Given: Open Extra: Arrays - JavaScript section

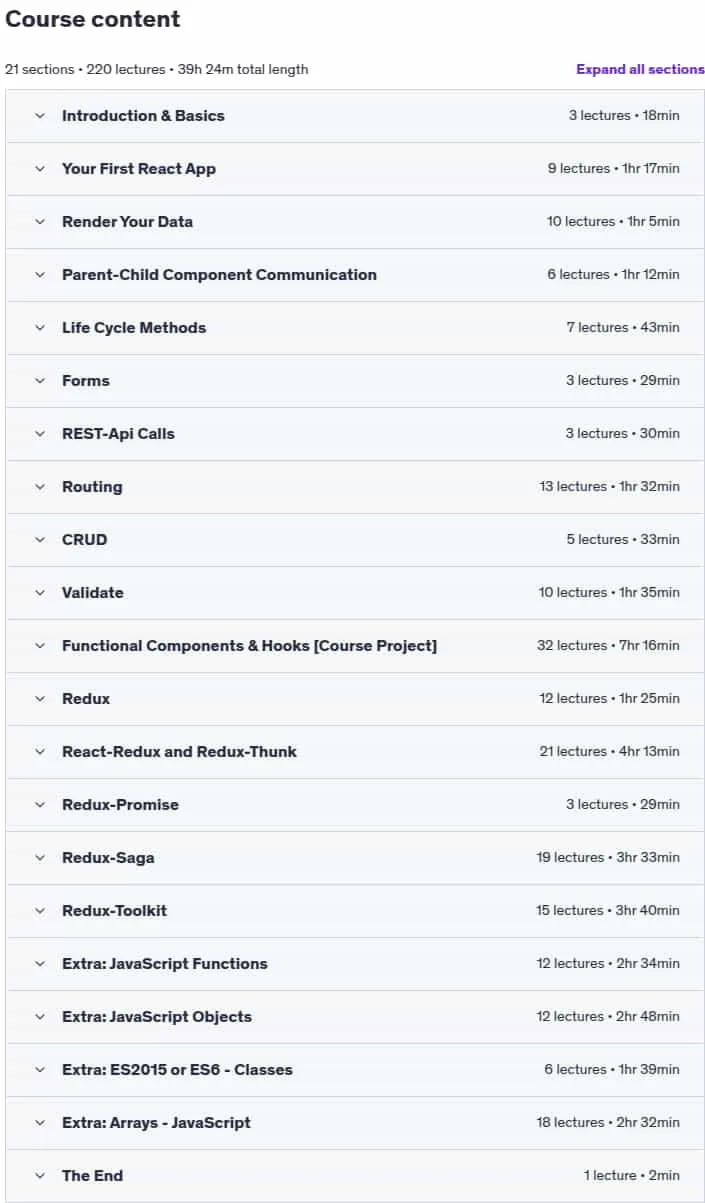Looking at the screenshot, I should pyautogui.click(x=355, y=1123).
